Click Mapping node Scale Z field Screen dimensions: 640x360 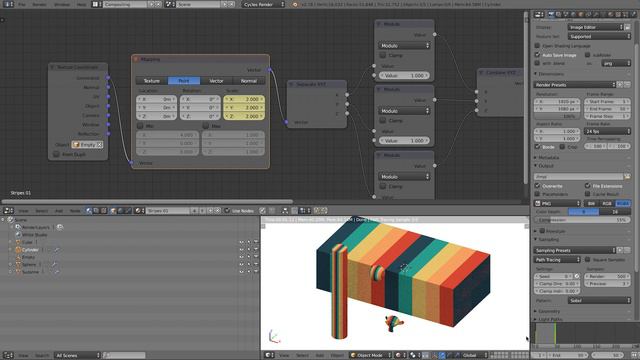pos(244,116)
